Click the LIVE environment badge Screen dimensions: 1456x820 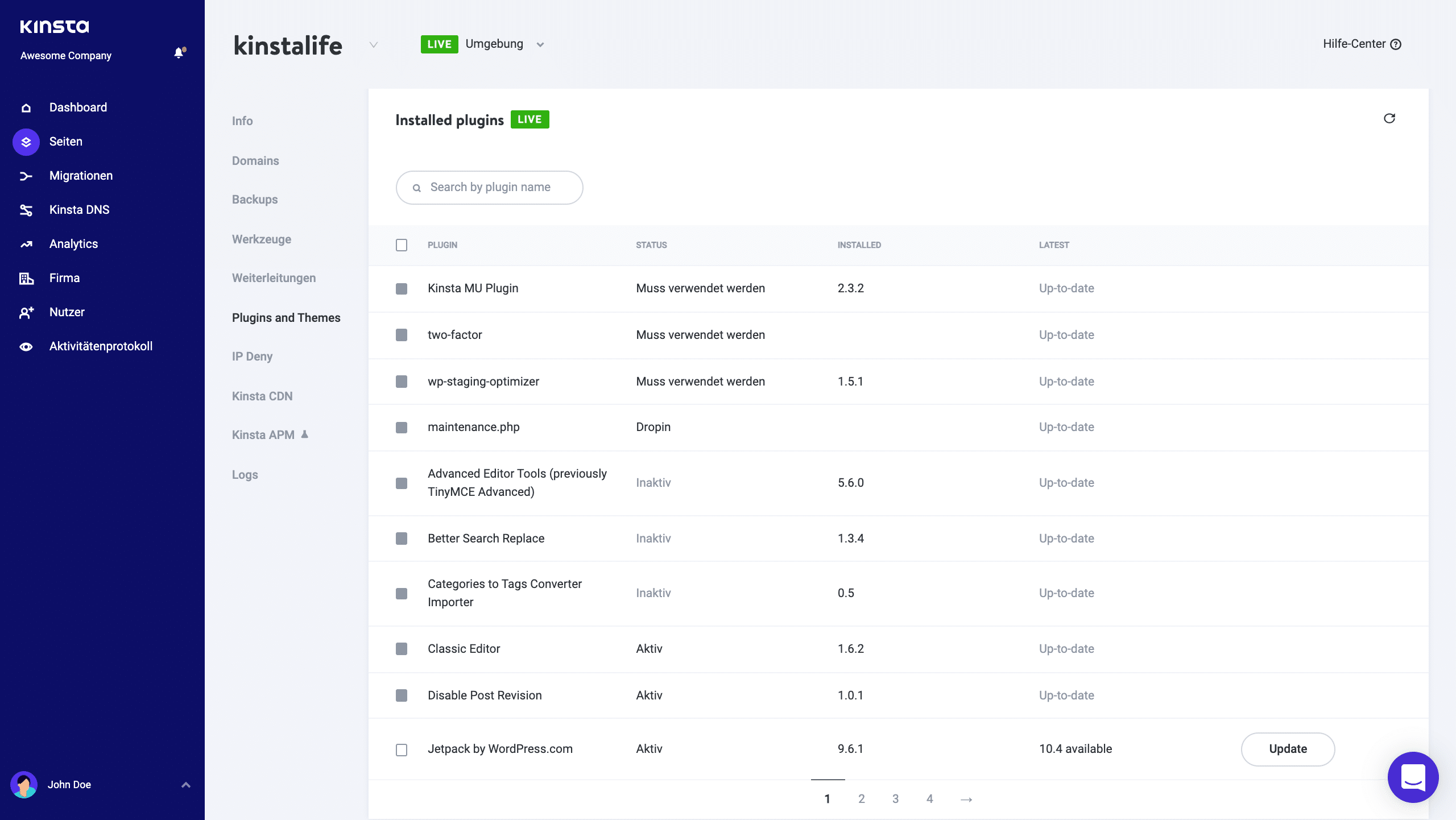439,44
